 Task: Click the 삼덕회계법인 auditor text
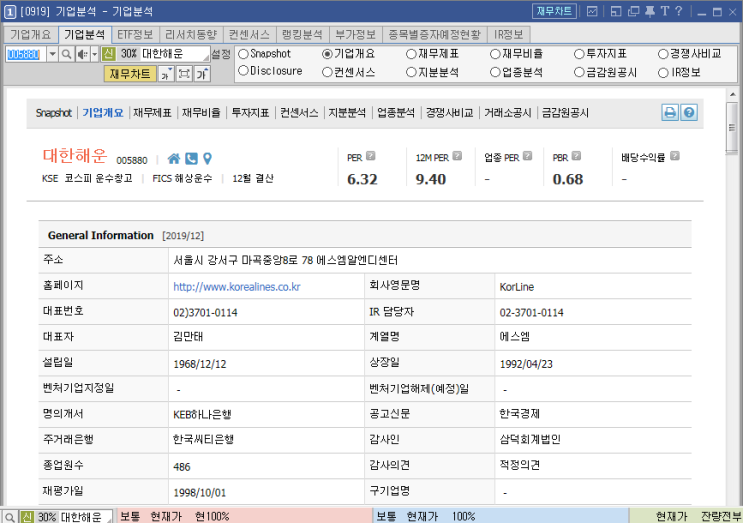[x=530, y=439]
